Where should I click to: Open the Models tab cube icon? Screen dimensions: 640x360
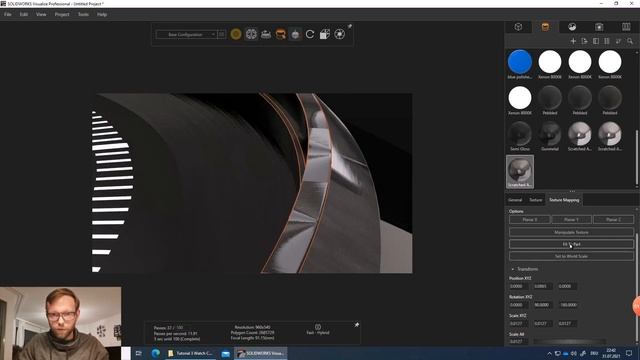pyautogui.click(x=518, y=27)
